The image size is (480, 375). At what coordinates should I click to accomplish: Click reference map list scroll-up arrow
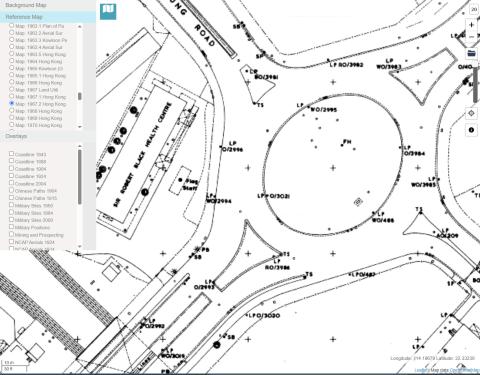[x=80, y=26]
